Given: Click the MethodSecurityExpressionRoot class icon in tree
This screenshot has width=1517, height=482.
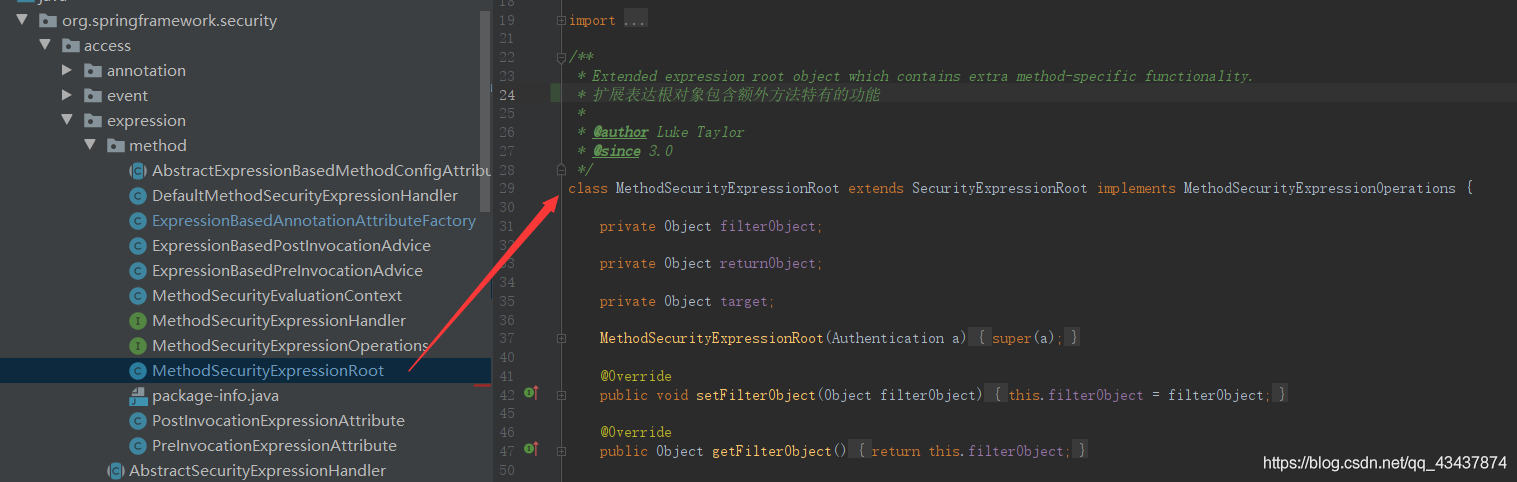Looking at the screenshot, I should tap(138, 371).
